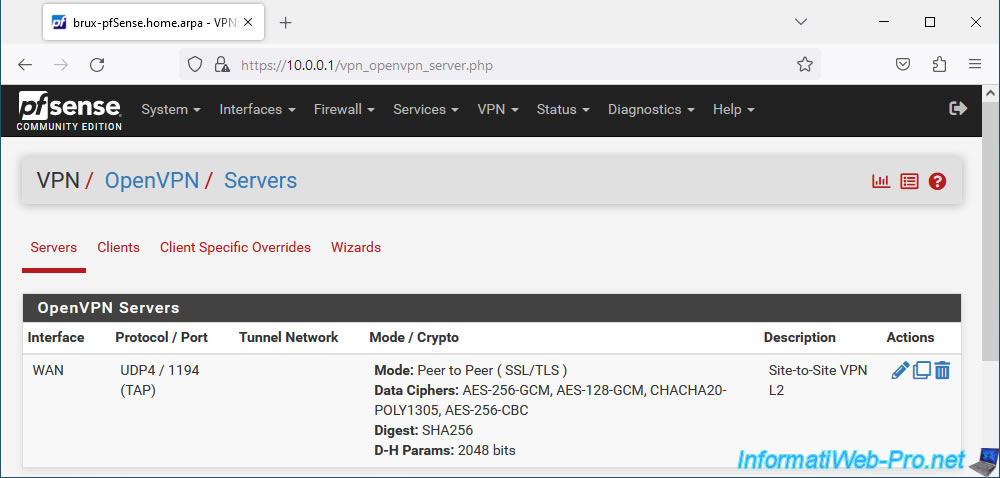Click the Servers breadcrumb link
This screenshot has width=1000, height=478.
[x=260, y=181]
